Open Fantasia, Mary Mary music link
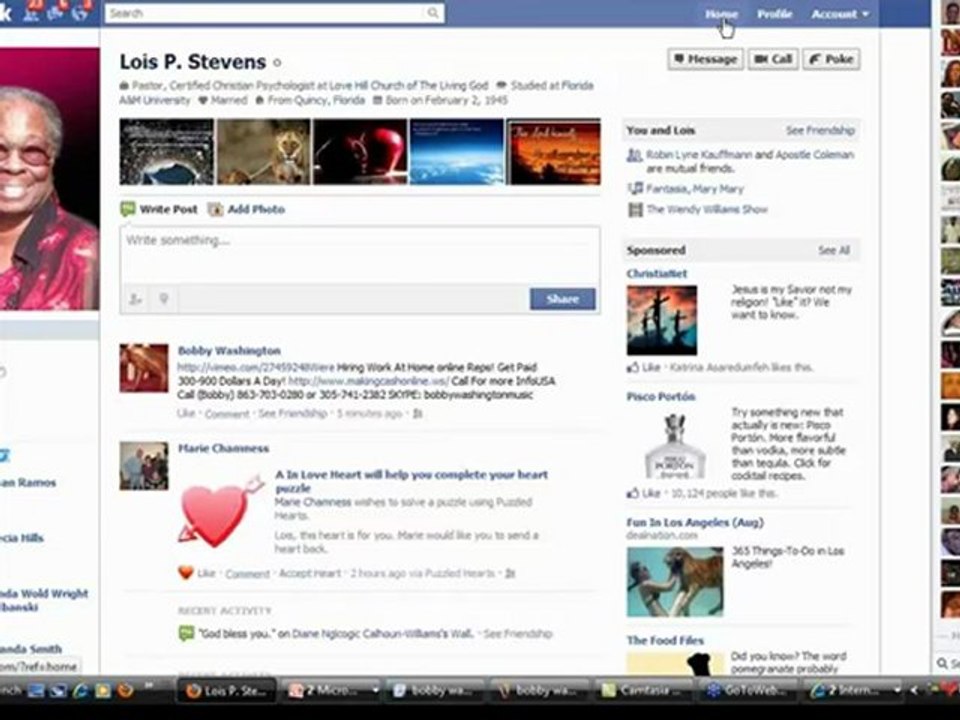 [695, 189]
